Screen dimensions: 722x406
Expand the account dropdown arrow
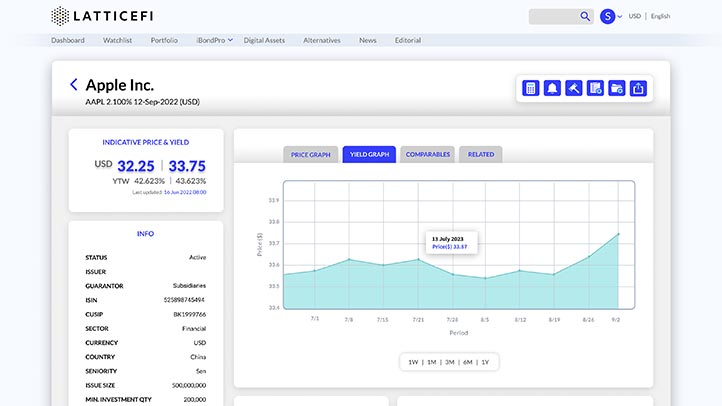pyautogui.click(x=620, y=16)
